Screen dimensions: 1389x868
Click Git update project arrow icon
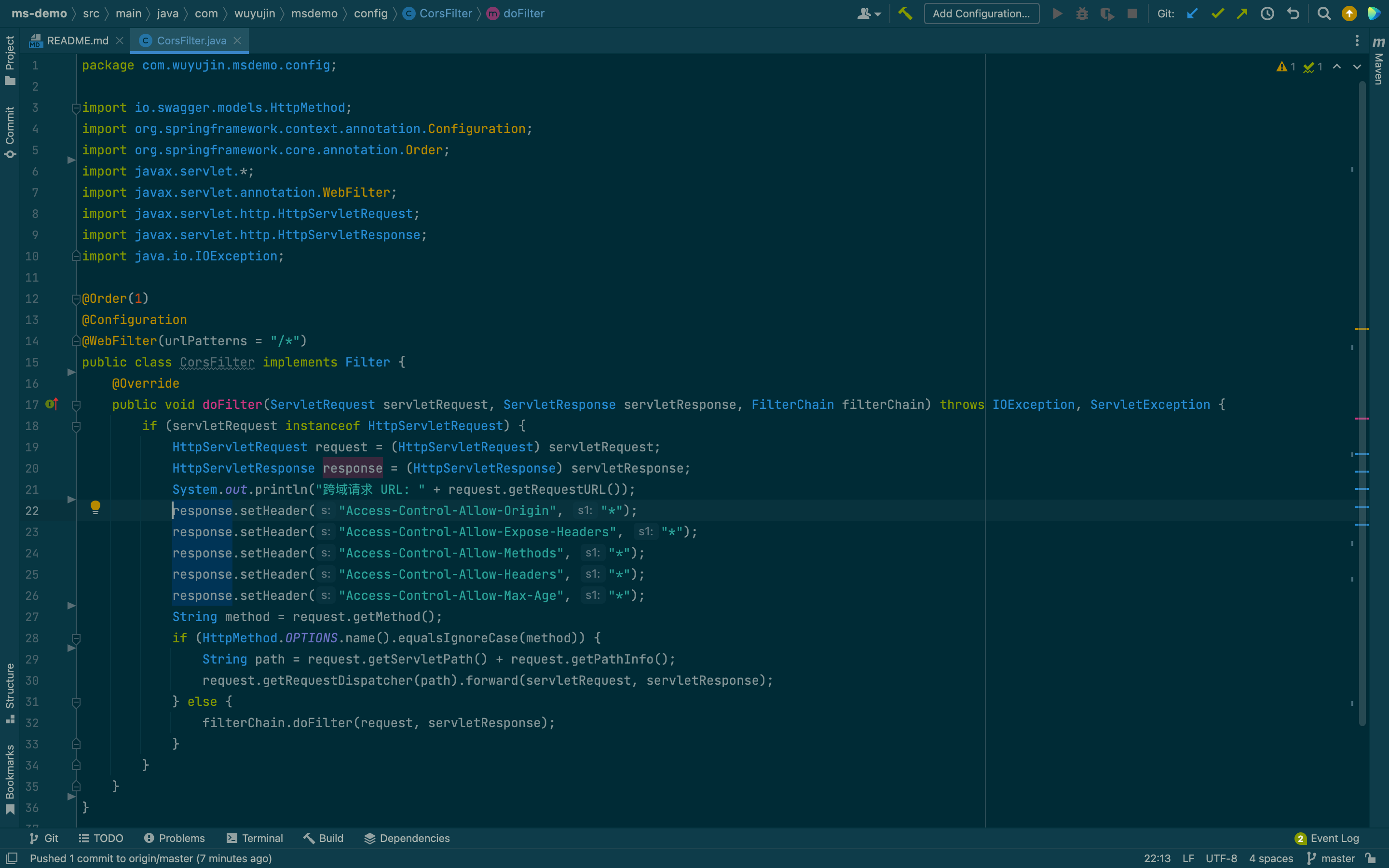pos(1193,13)
